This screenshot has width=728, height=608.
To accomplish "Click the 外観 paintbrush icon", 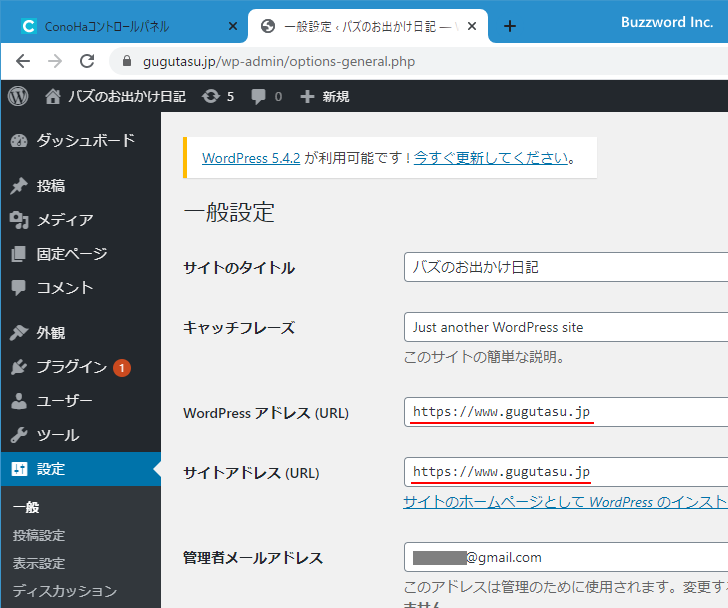I will coord(19,332).
